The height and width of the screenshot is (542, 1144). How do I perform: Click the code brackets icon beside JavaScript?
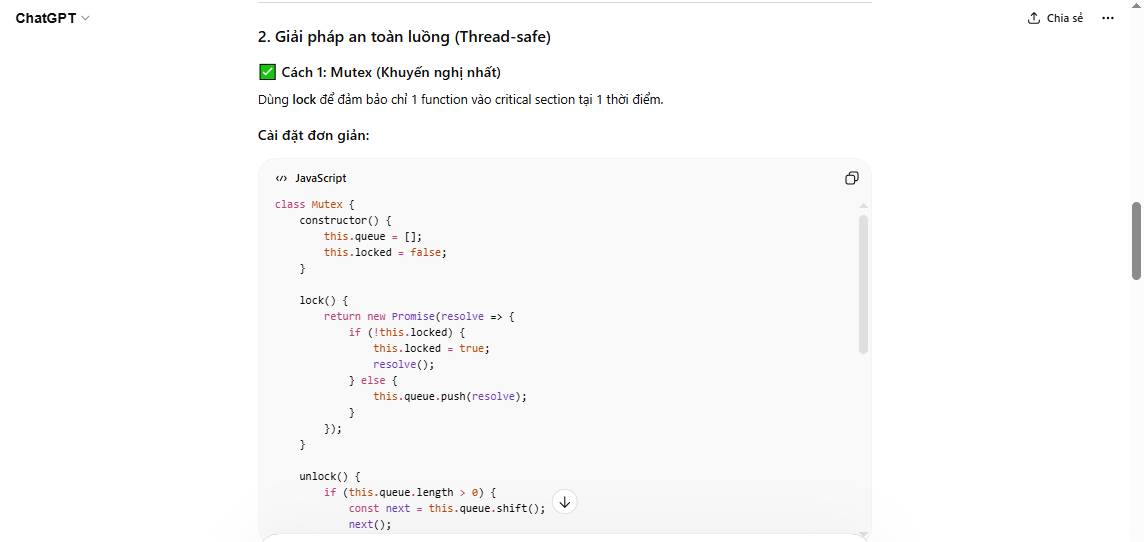coord(281,178)
